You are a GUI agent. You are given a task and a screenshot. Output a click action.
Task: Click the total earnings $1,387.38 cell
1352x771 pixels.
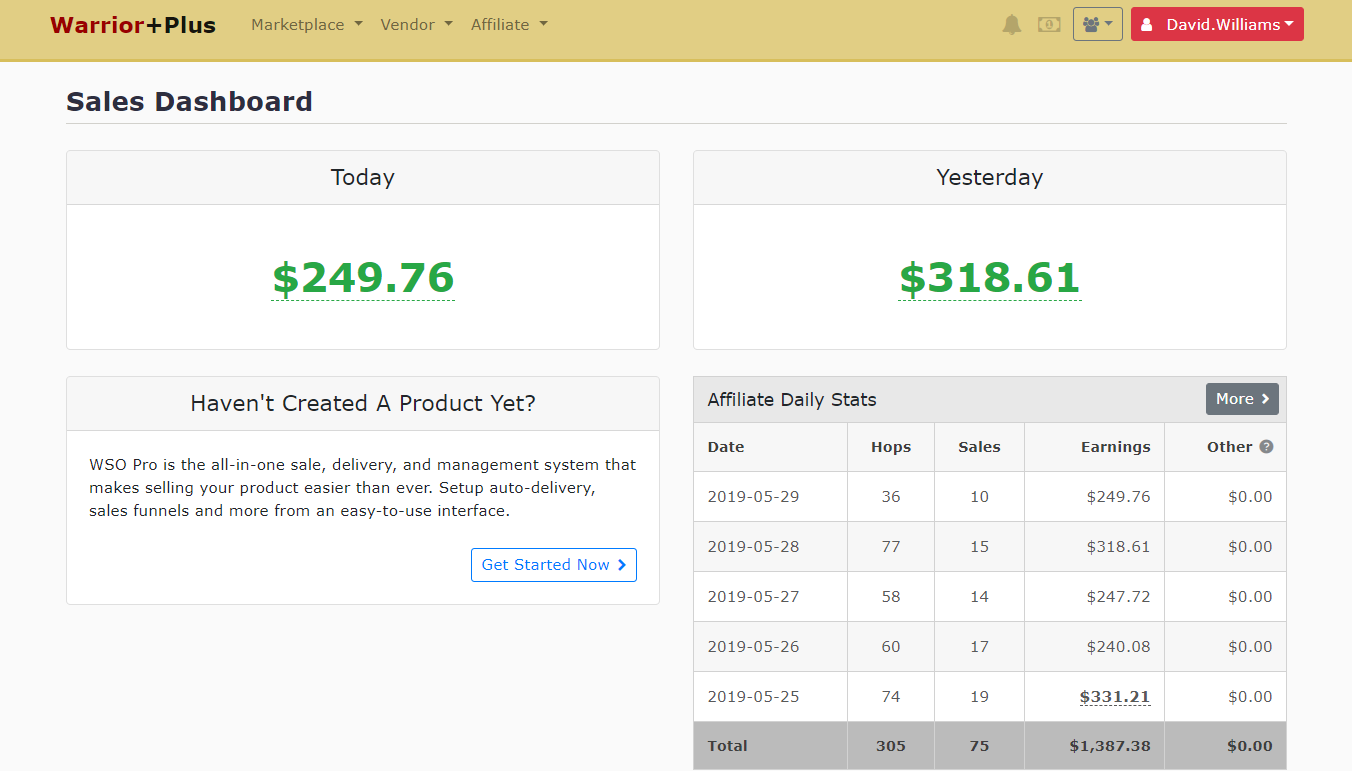click(x=1108, y=746)
